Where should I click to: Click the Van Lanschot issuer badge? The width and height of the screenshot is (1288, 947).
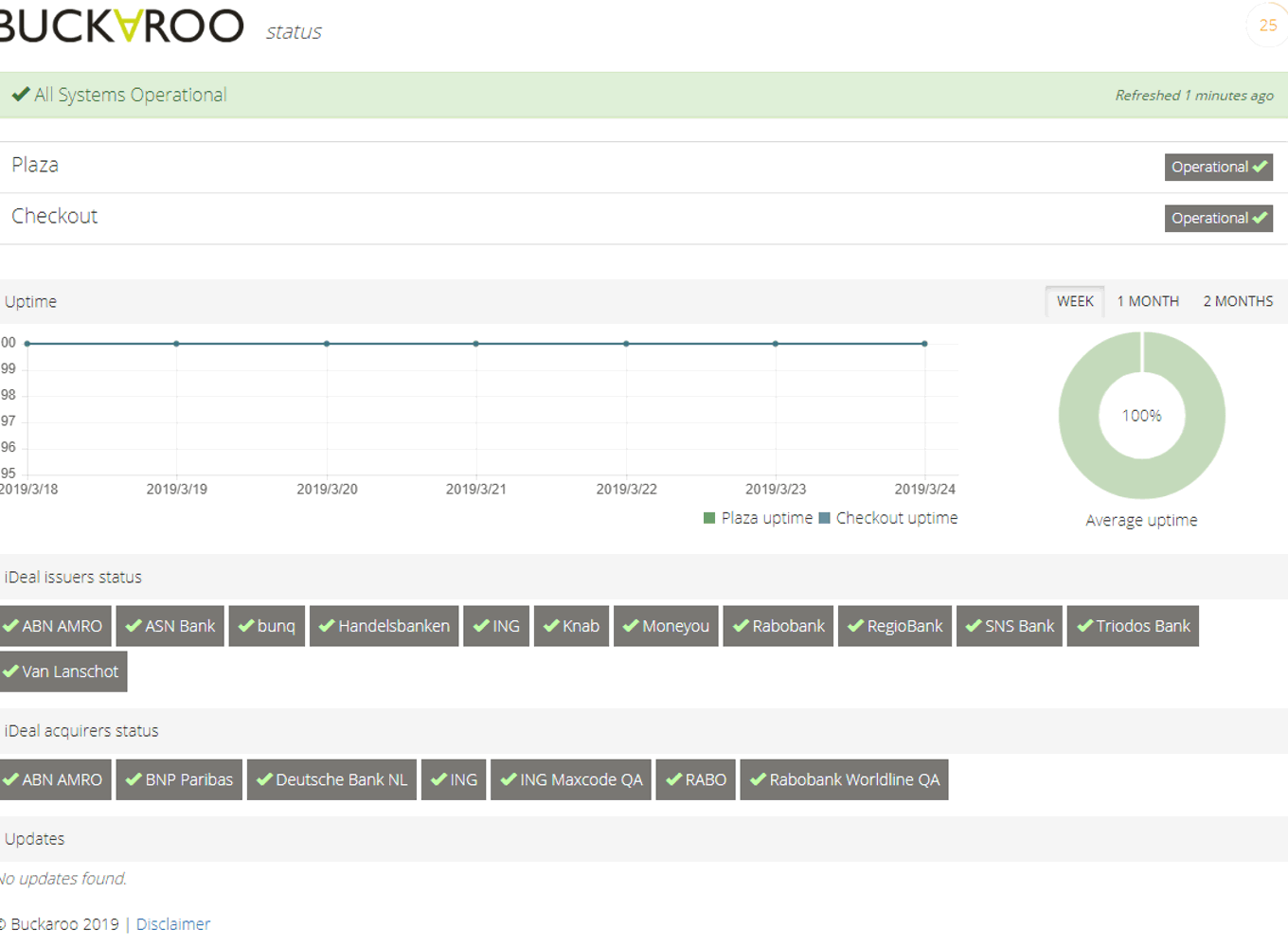click(63, 671)
